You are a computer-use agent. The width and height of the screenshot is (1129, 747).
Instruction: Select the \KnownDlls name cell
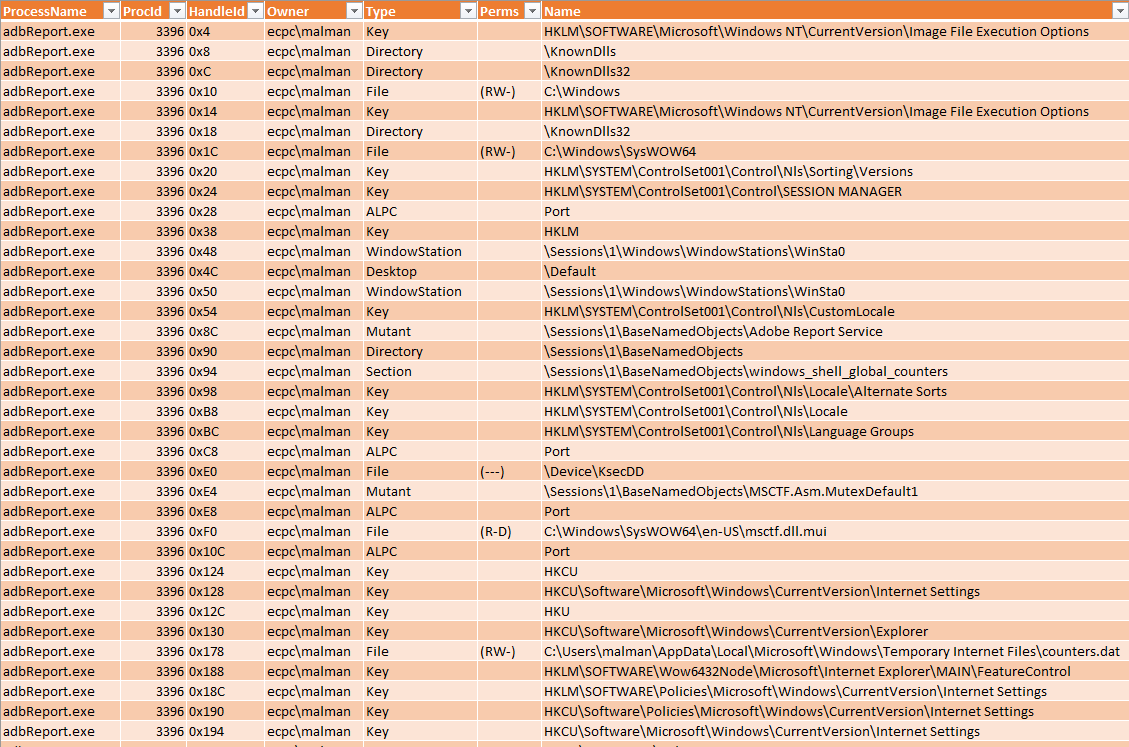[835, 52]
